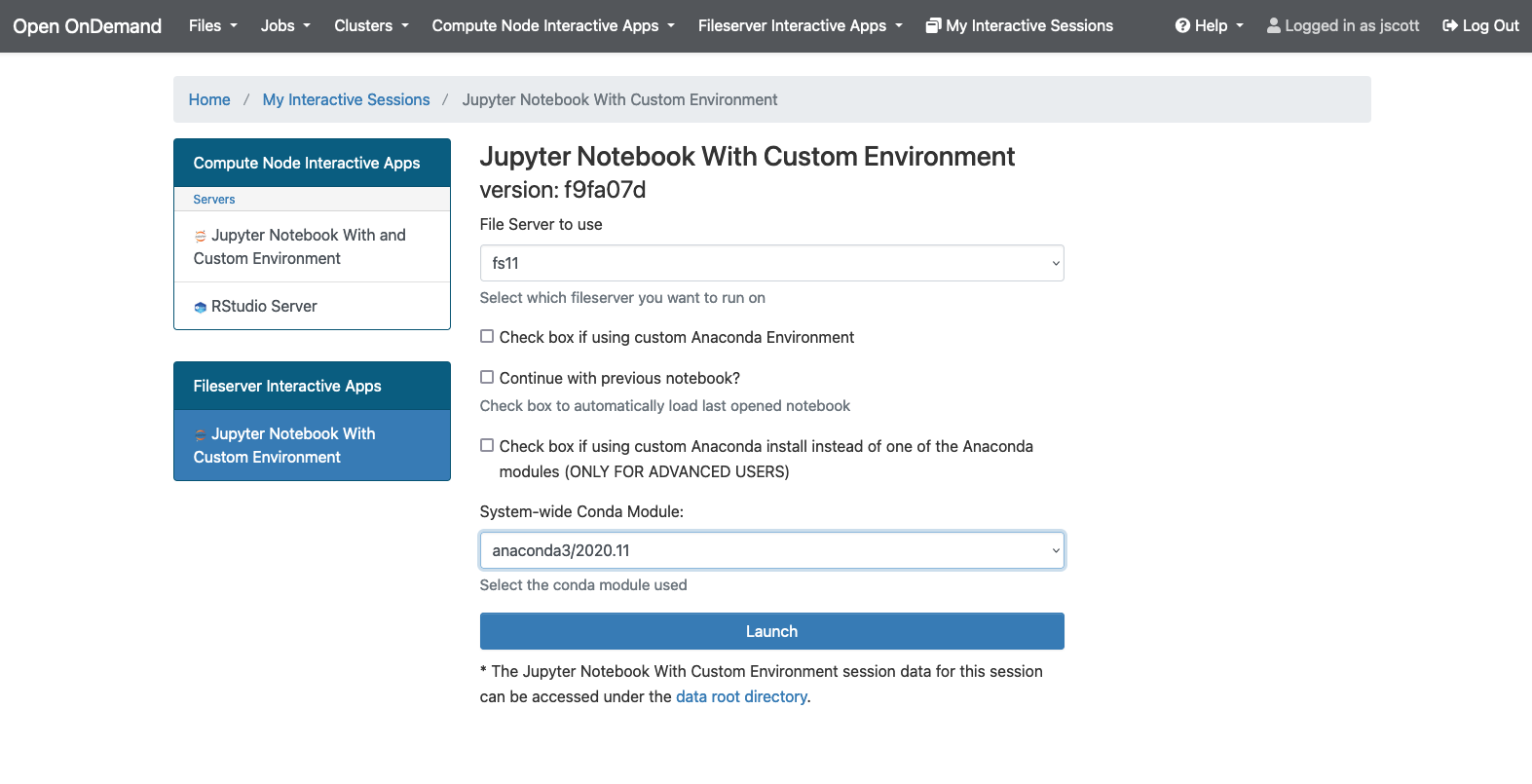
Task: Click the version: f9fa07d text
Action: 563,189
